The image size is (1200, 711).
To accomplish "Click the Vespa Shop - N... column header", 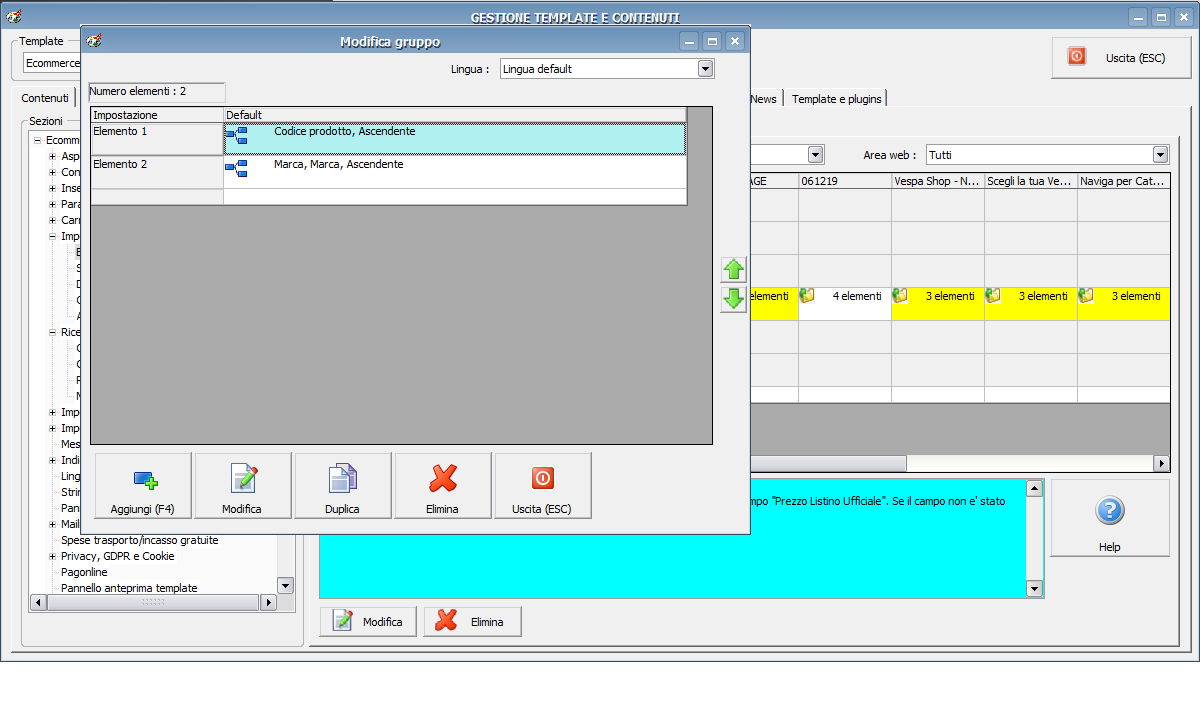I will tap(937, 181).
